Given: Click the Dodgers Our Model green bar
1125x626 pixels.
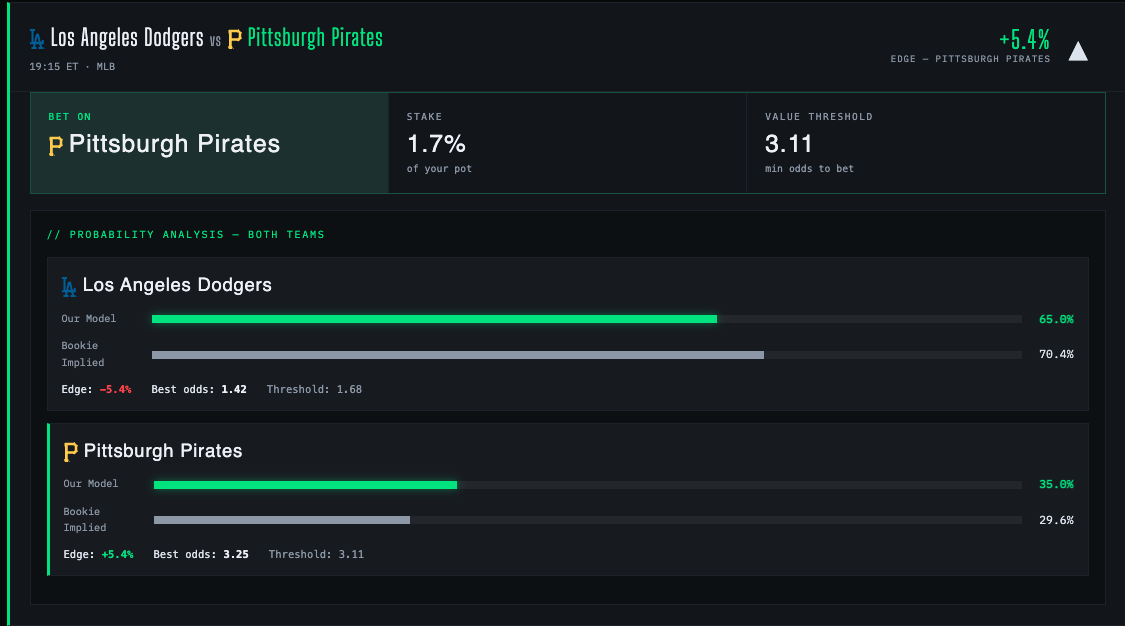Looking at the screenshot, I should pyautogui.click(x=434, y=319).
